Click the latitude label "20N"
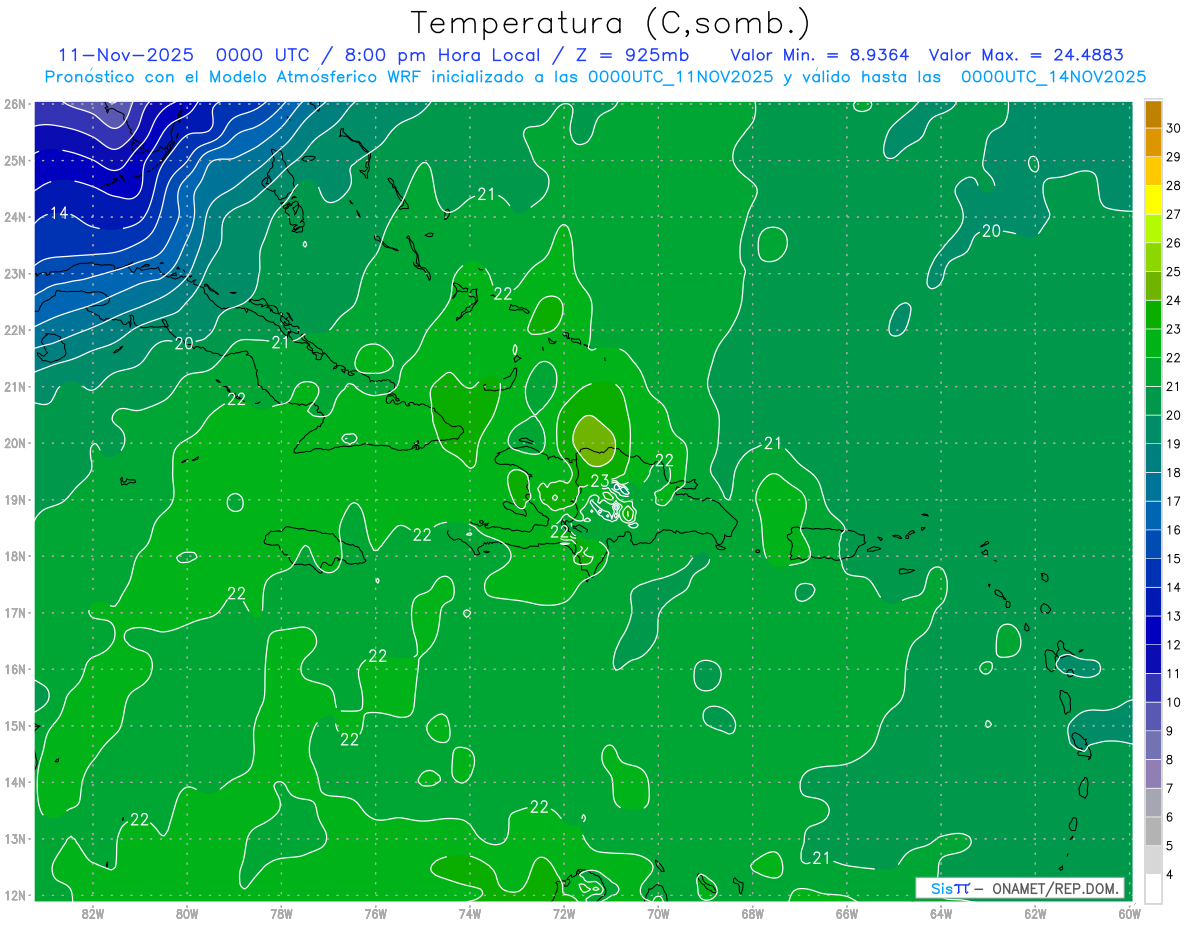The width and height of the screenshot is (1200, 927). pyautogui.click(x=15, y=443)
